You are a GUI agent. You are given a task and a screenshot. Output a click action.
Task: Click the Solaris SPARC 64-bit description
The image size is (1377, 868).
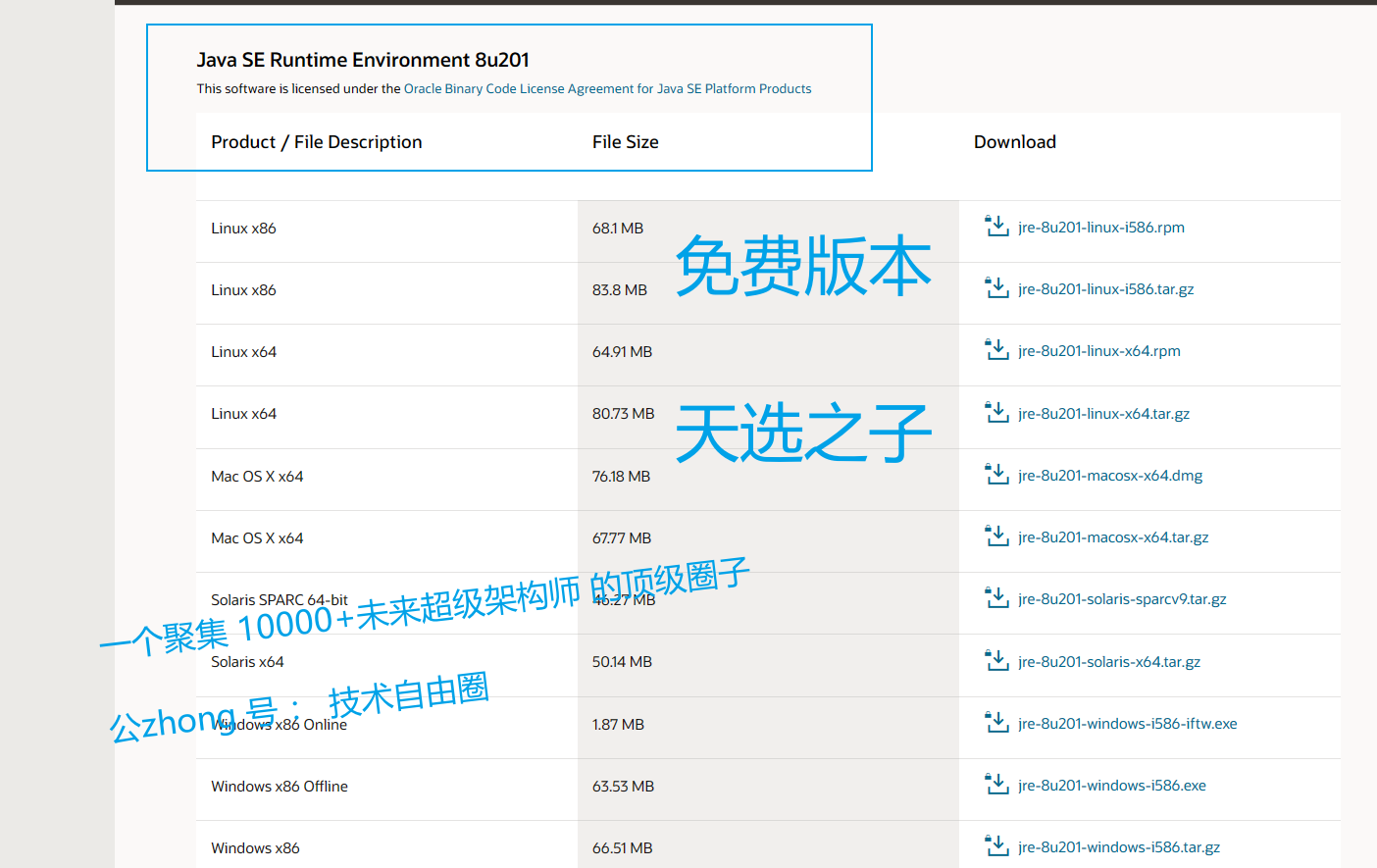(x=280, y=600)
